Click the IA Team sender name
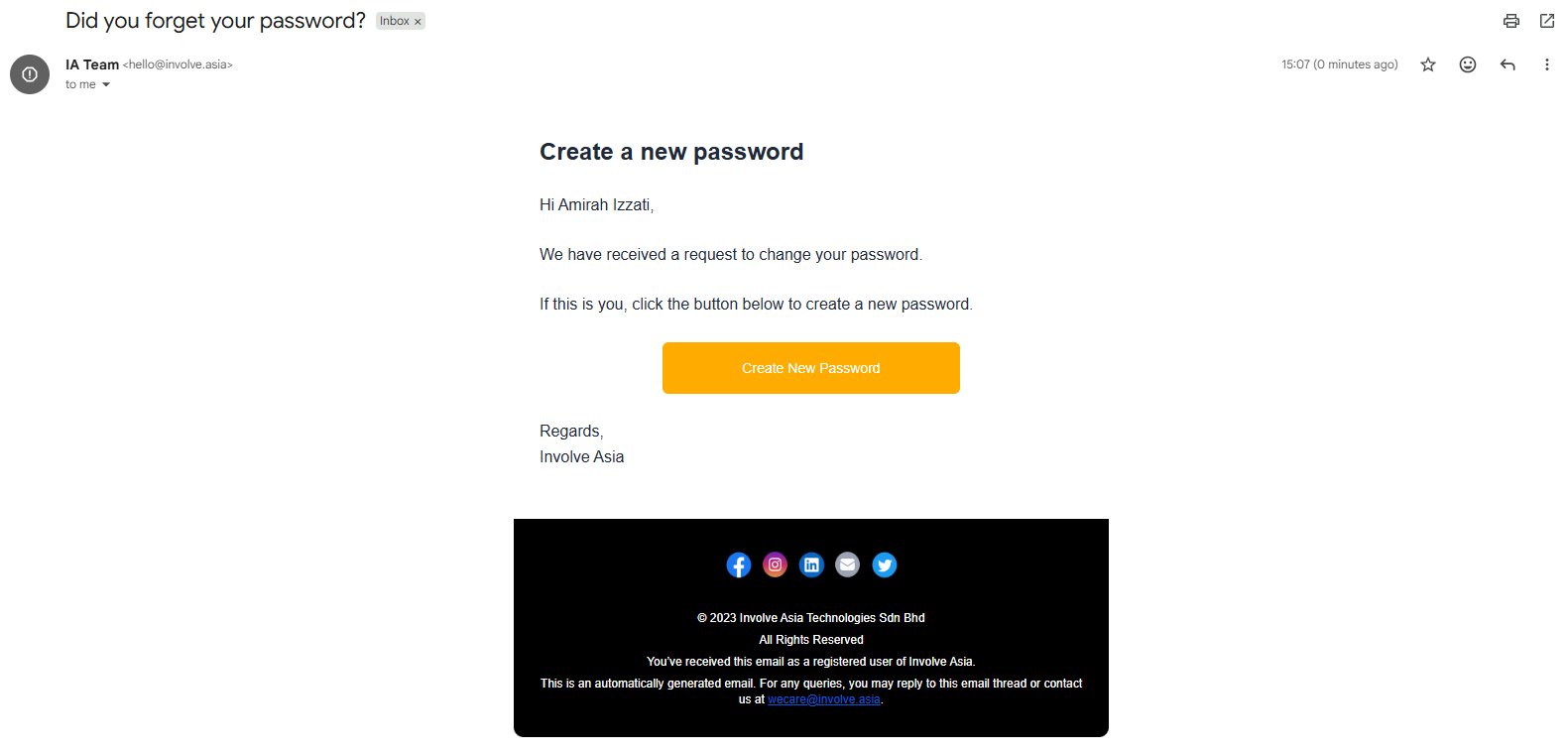 92,64
